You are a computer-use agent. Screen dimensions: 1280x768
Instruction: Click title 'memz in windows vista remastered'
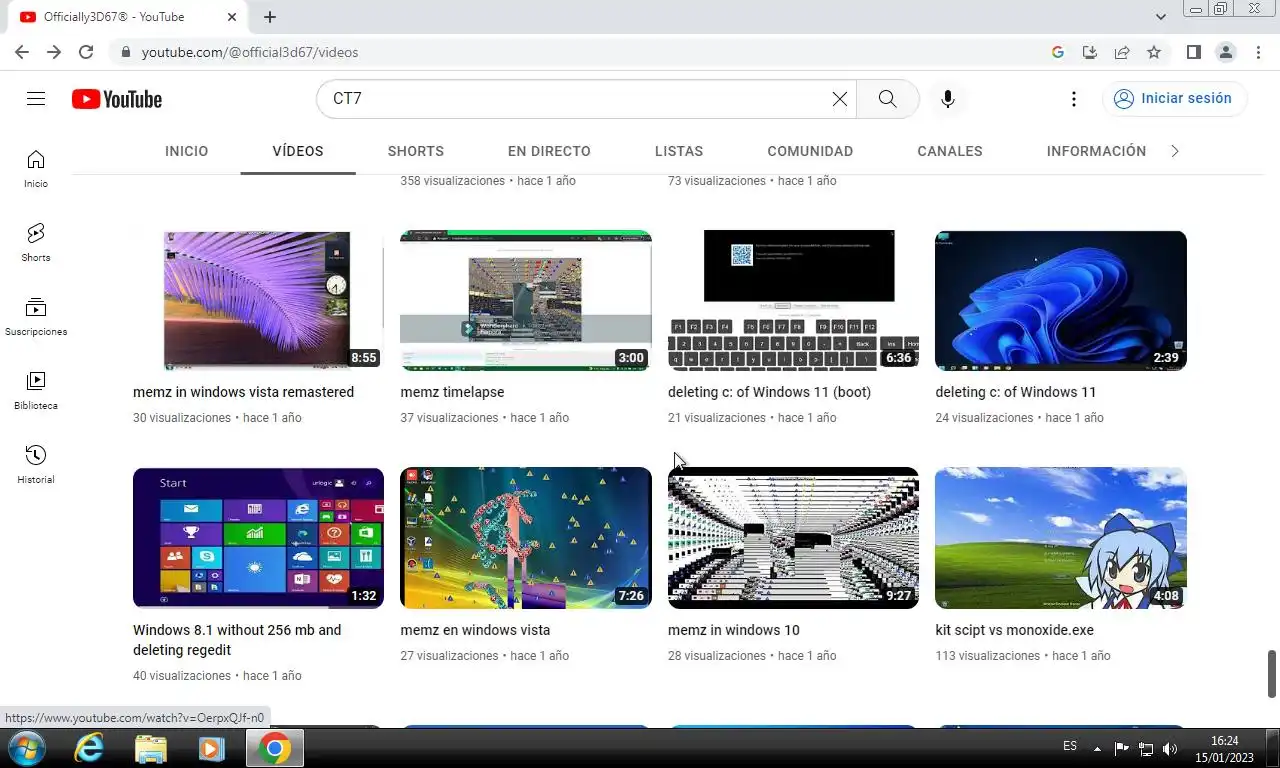pyautogui.click(x=243, y=392)
